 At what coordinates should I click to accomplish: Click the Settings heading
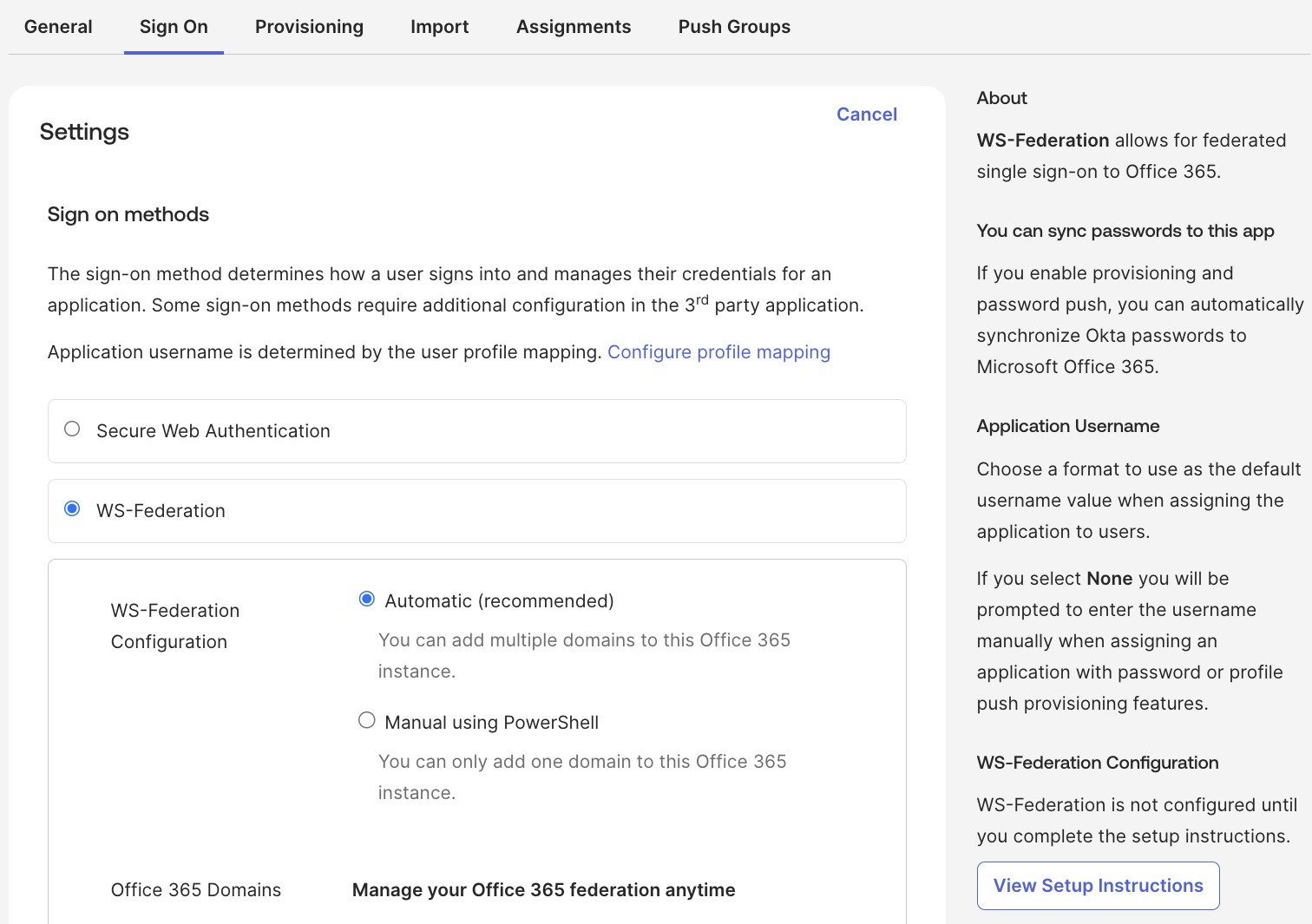(84, 132)
